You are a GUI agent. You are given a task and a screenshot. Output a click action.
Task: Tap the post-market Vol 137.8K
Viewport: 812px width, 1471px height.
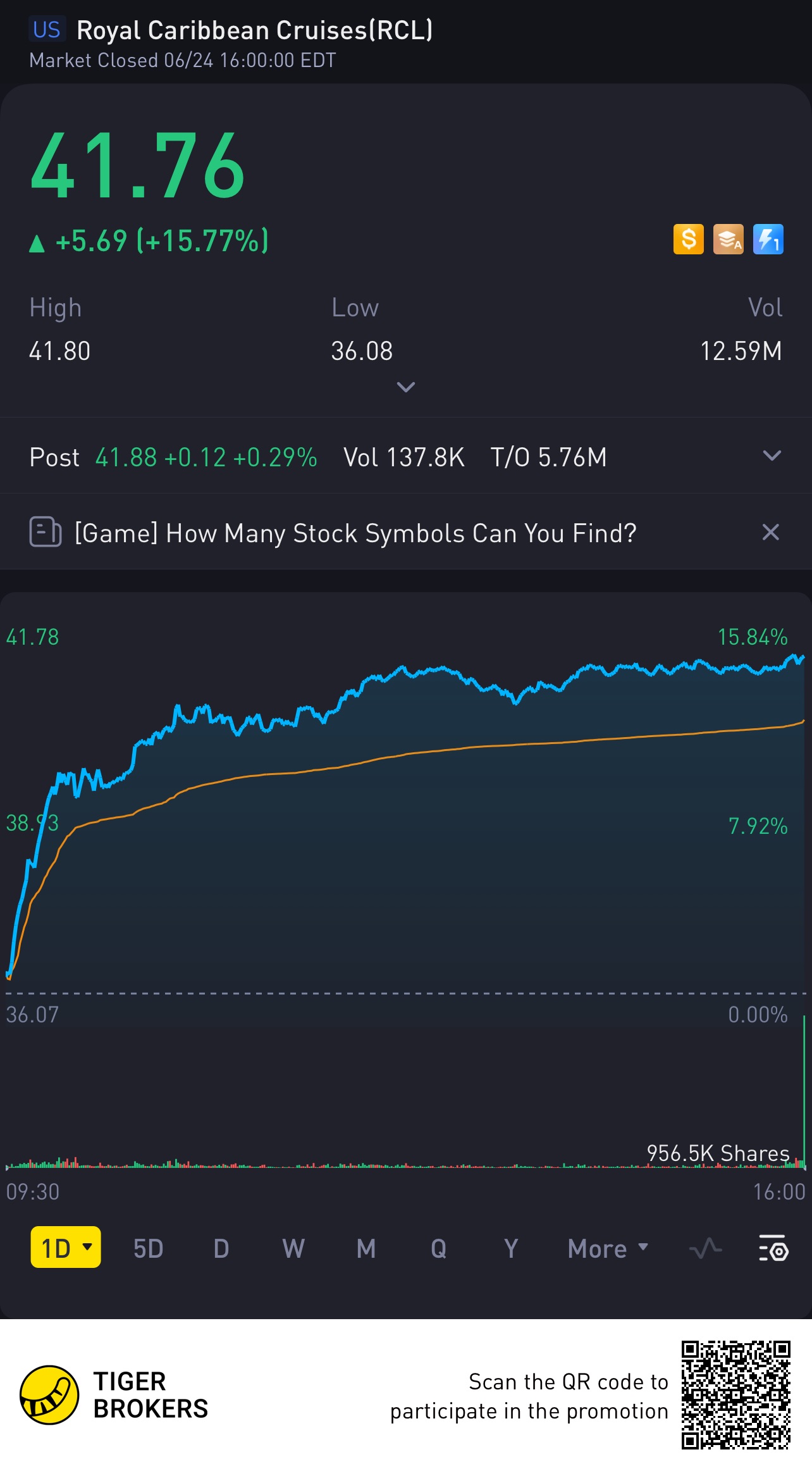tap(404, 457)
